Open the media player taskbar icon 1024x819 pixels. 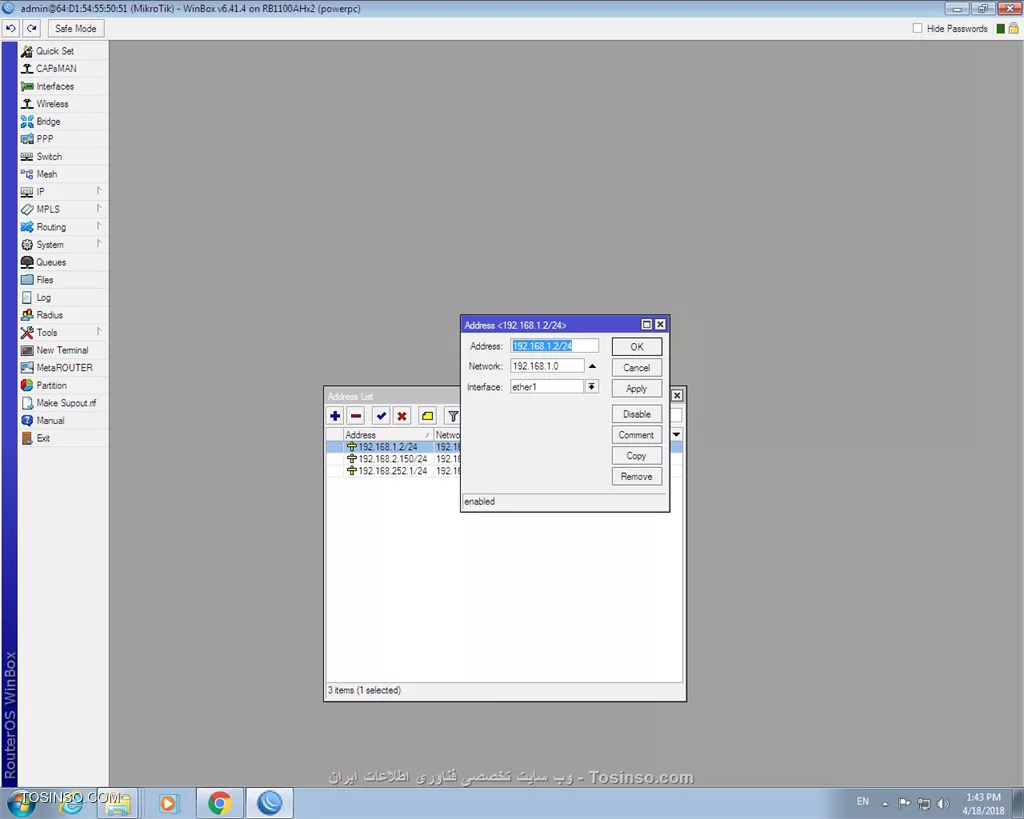(168, 803)
